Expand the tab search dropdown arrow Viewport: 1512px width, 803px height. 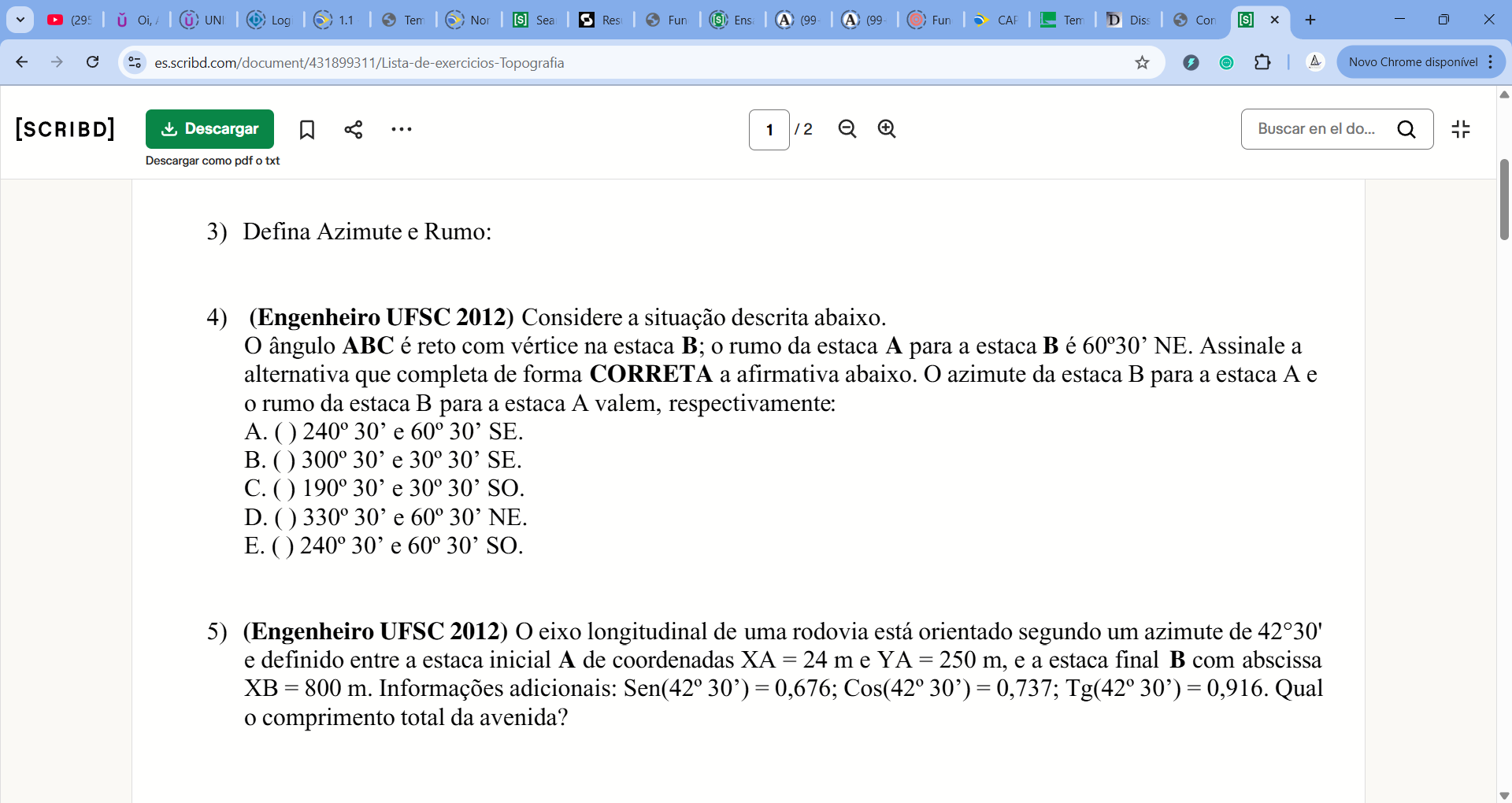(20, 20)
